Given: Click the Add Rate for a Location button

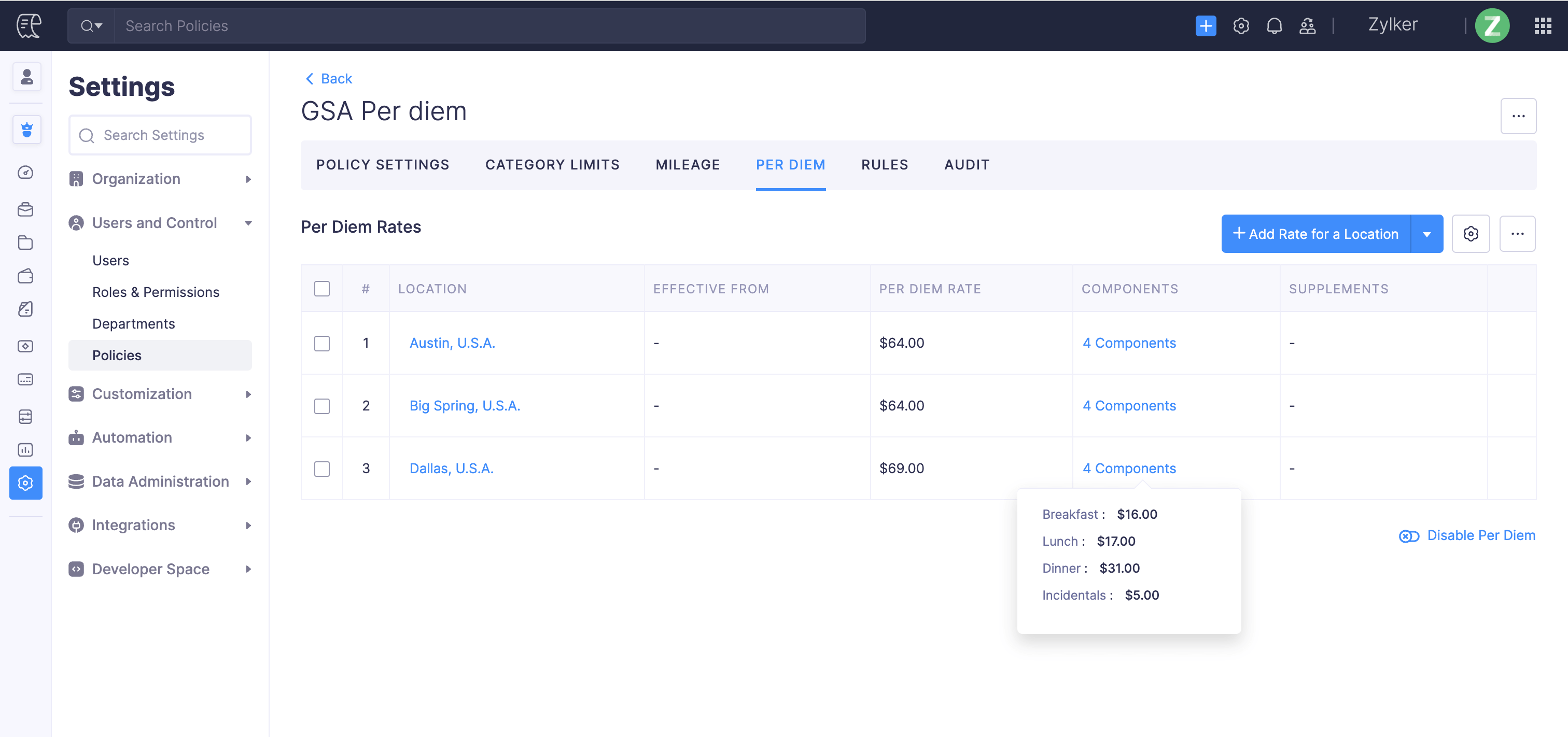Looking at the screenshot, I should [1315, 234].
